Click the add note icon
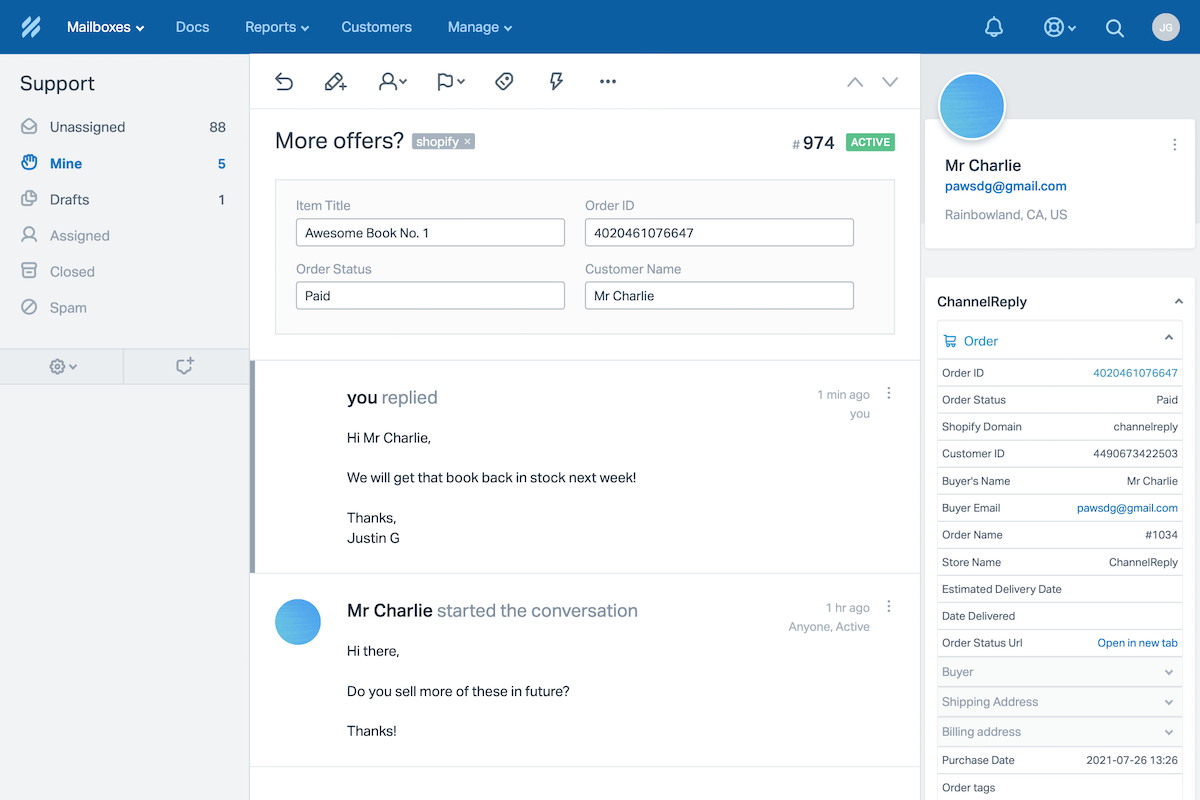 point(336,82)
